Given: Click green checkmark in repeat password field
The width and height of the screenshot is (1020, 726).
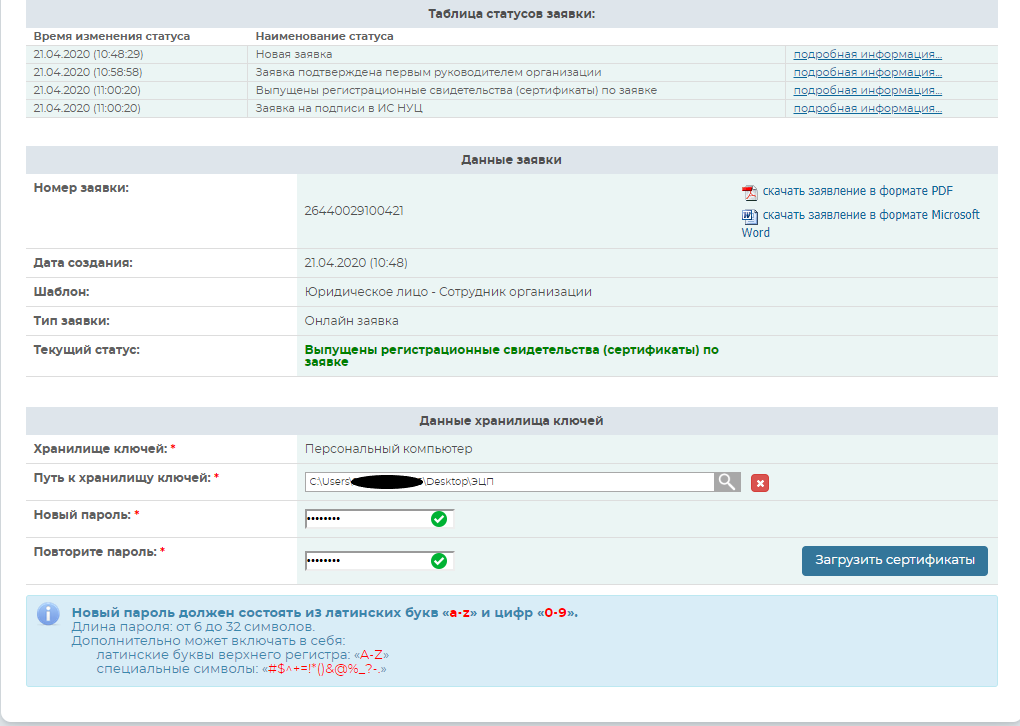Looking at the screenshot, I should (438, 561).
